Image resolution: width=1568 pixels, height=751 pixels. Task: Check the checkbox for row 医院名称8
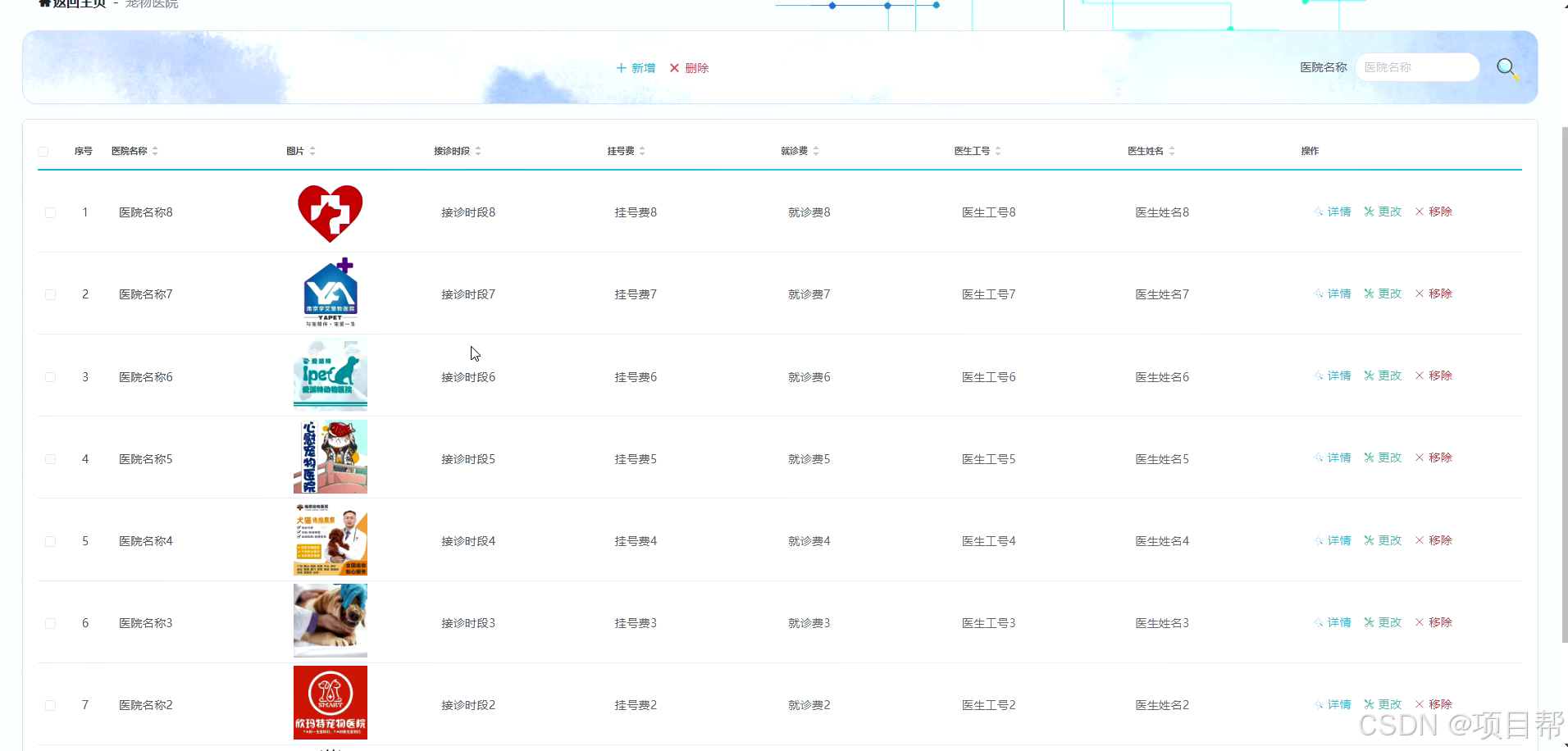click(50, 212)
